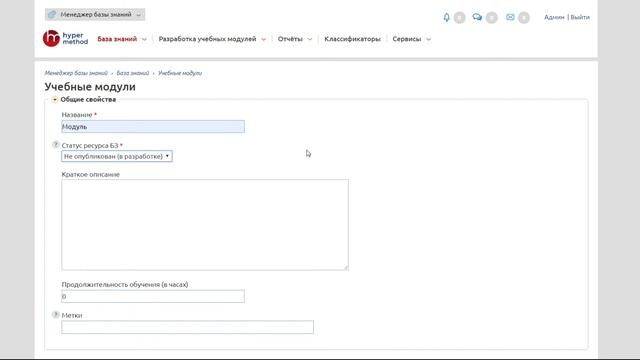Screen dimensions: 640x360
Task: Go to Учебные модули breadcrumb
Action: (180, 73)
